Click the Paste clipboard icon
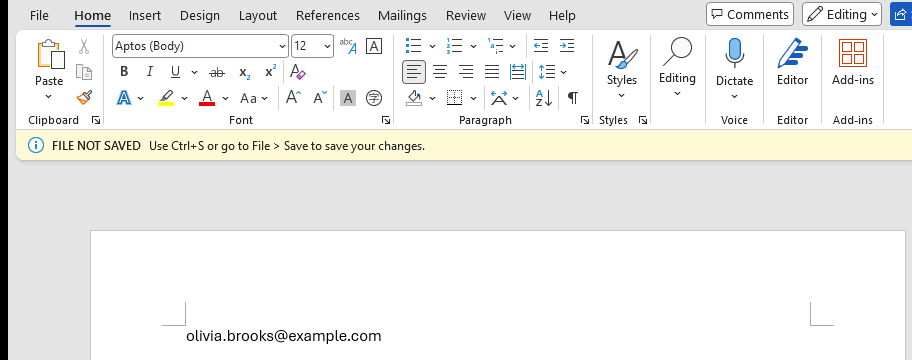 click(x=51, y=54)
